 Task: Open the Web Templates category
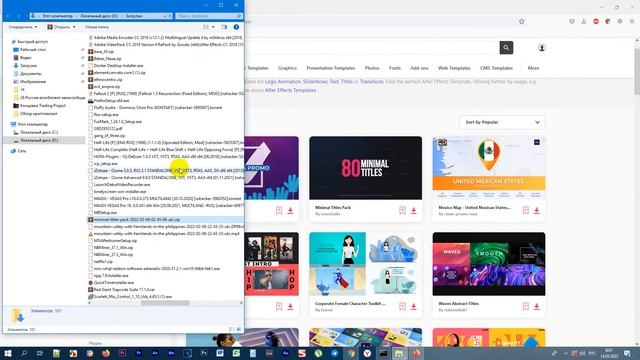[454, 68]
